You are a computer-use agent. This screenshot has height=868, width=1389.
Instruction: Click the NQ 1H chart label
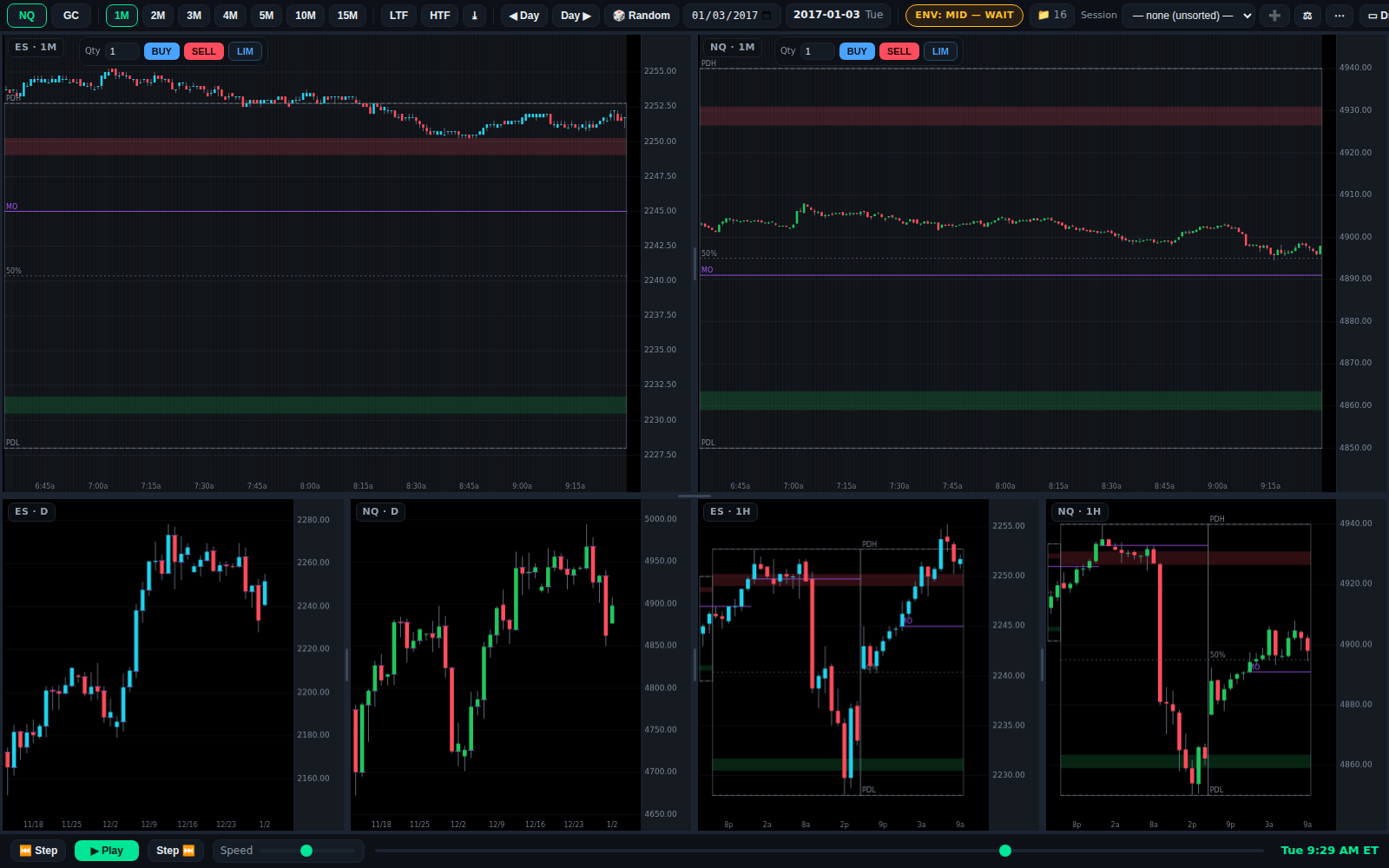(1079, 511)
